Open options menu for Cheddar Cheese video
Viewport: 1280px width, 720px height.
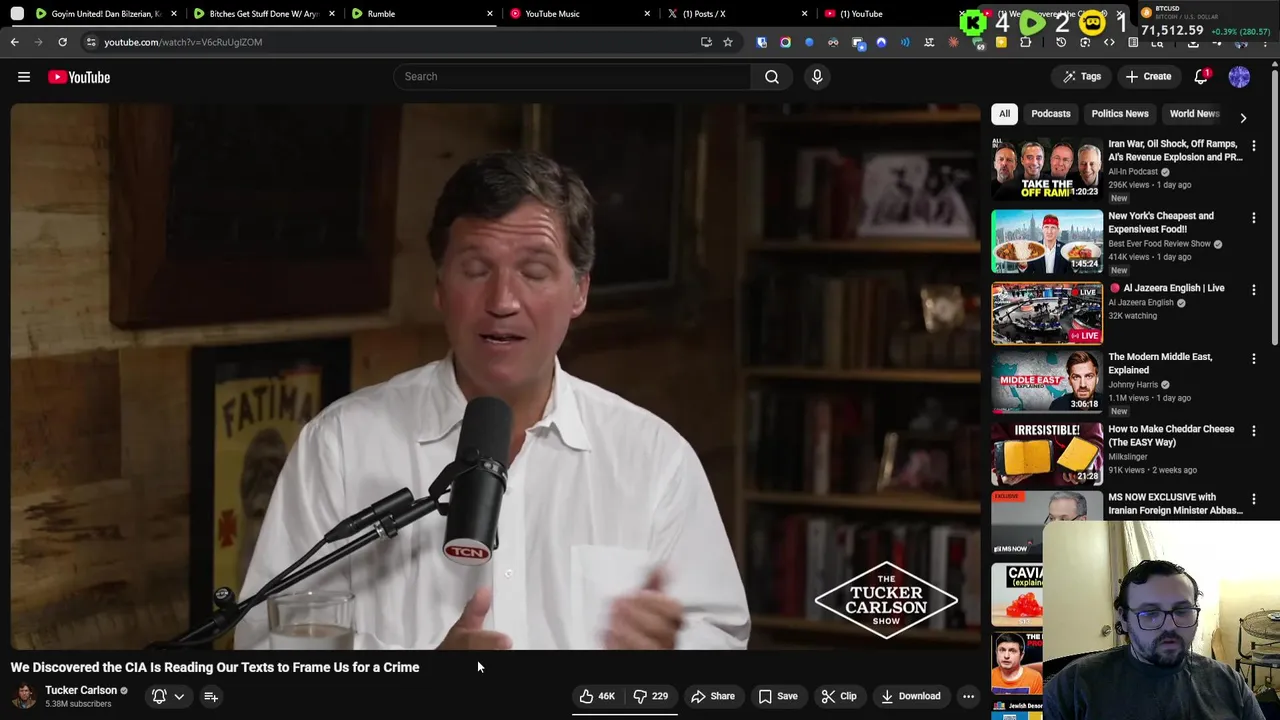coord(1254,431)
